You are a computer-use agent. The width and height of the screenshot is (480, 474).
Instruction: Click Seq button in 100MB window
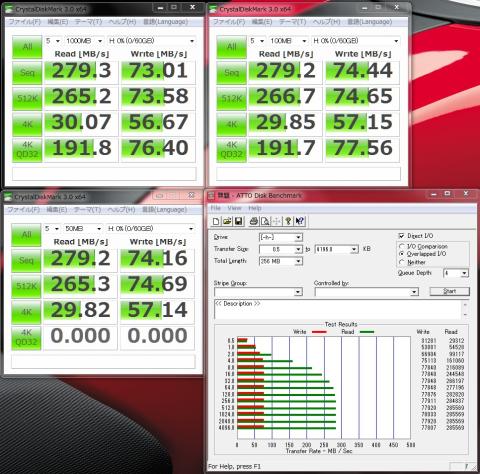coord(231,73)
